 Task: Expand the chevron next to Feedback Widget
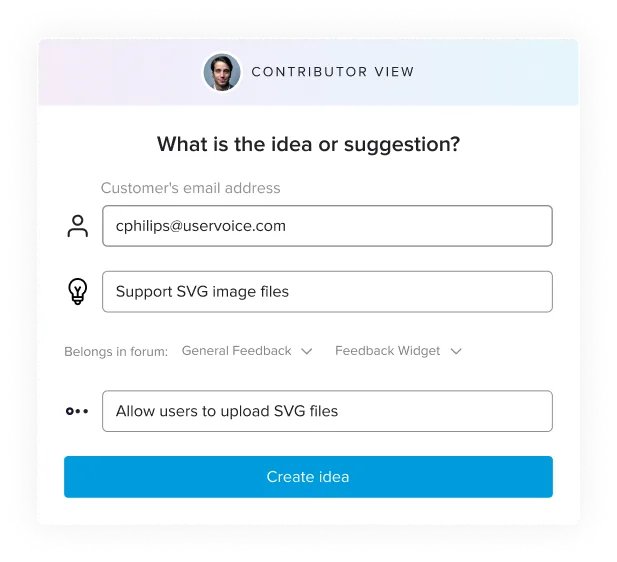click(x=456, y=351)
